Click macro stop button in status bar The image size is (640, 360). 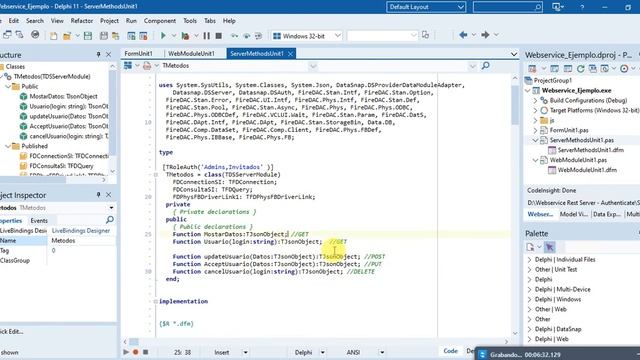pyautogui.click(x=145, y=352)
